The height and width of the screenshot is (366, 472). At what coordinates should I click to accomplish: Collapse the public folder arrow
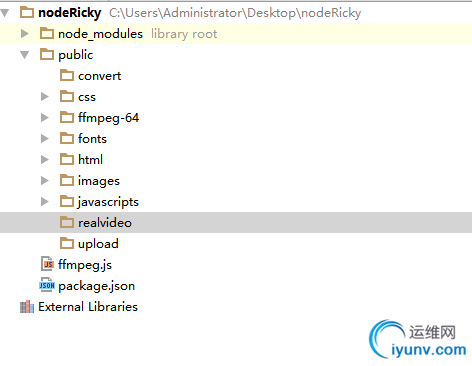25,55
